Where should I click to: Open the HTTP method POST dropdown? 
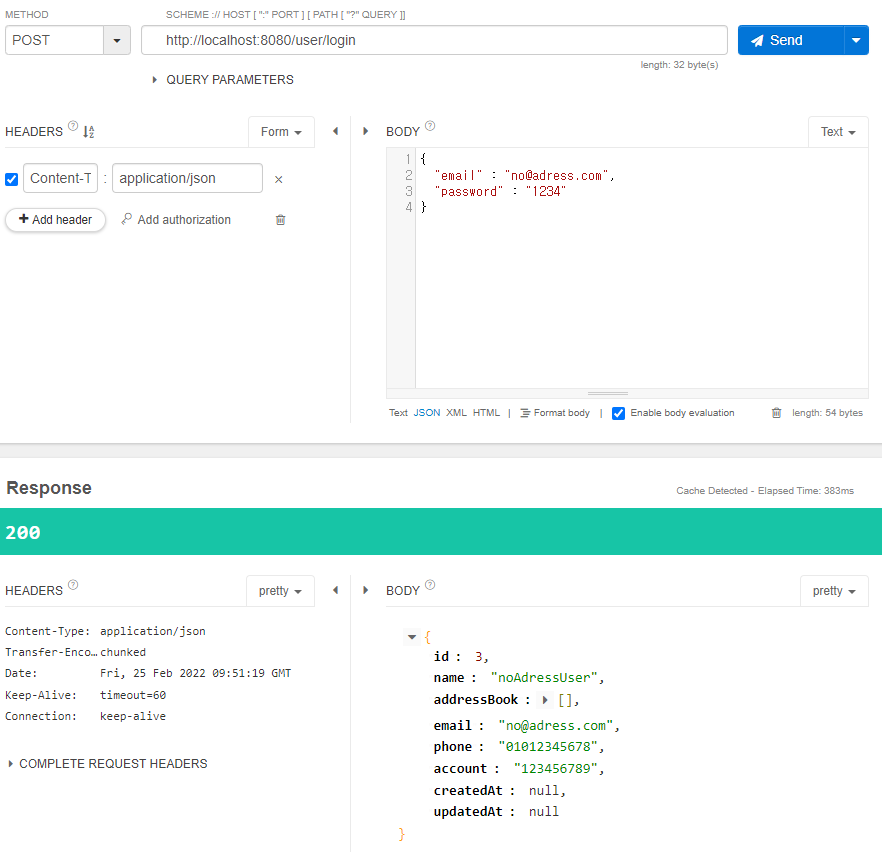pyautogui.click(x=116, y=40)
